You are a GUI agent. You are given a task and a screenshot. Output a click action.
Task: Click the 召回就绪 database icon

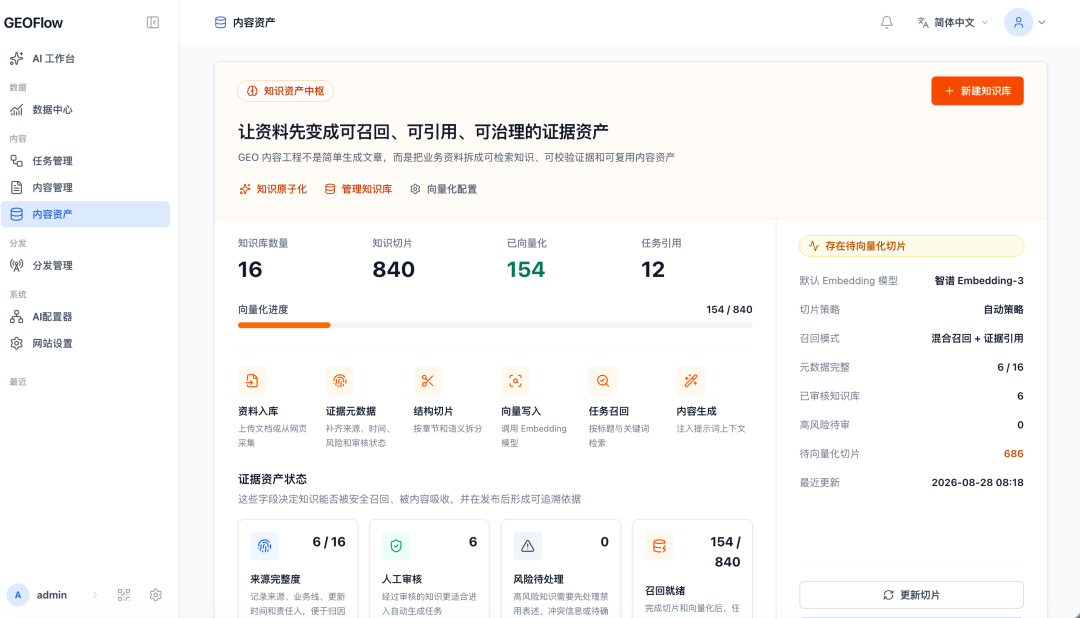point(659,546)
